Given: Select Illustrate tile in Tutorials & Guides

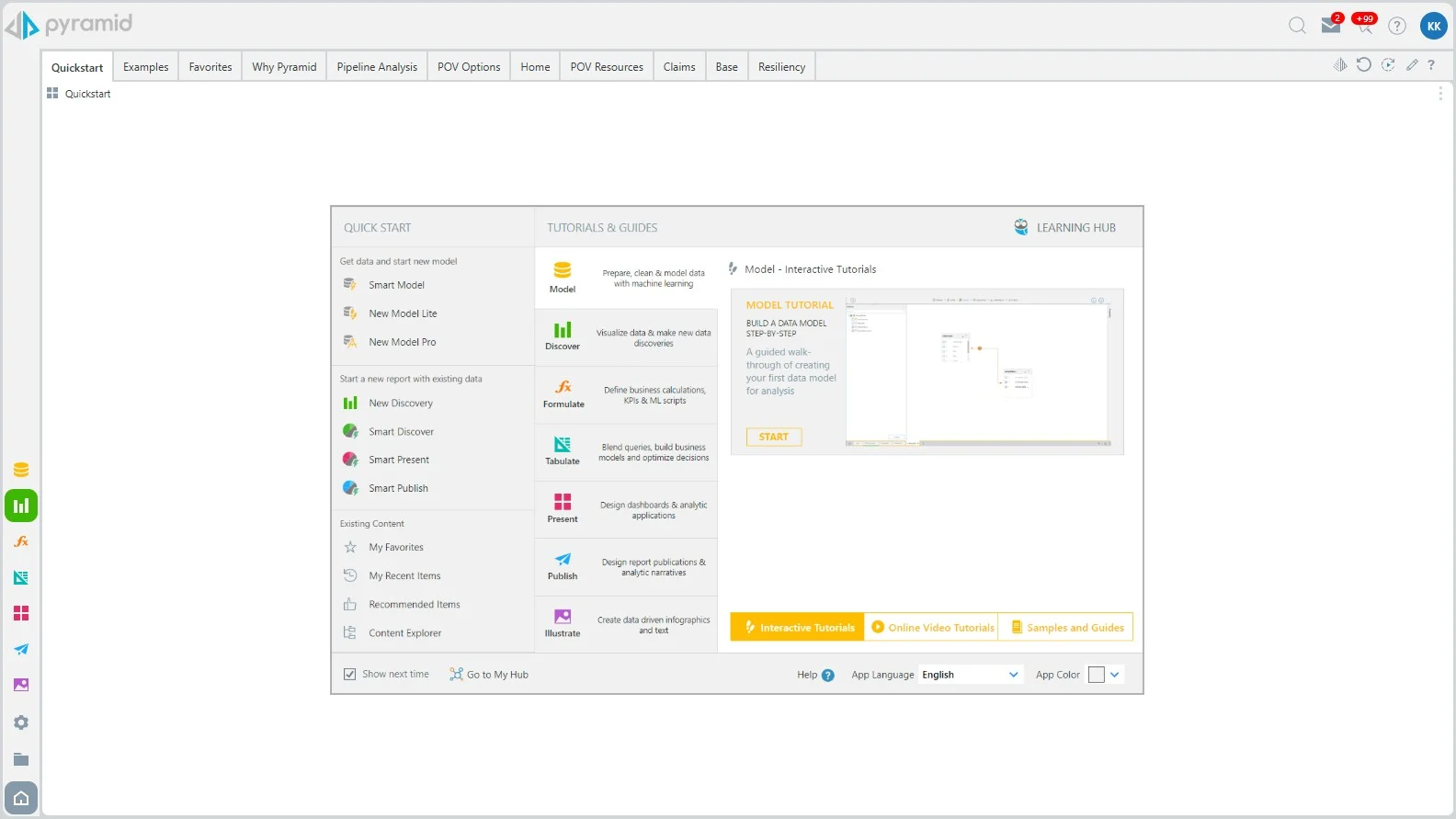Looking at the screenshot, I should click(x=626, y=624).
